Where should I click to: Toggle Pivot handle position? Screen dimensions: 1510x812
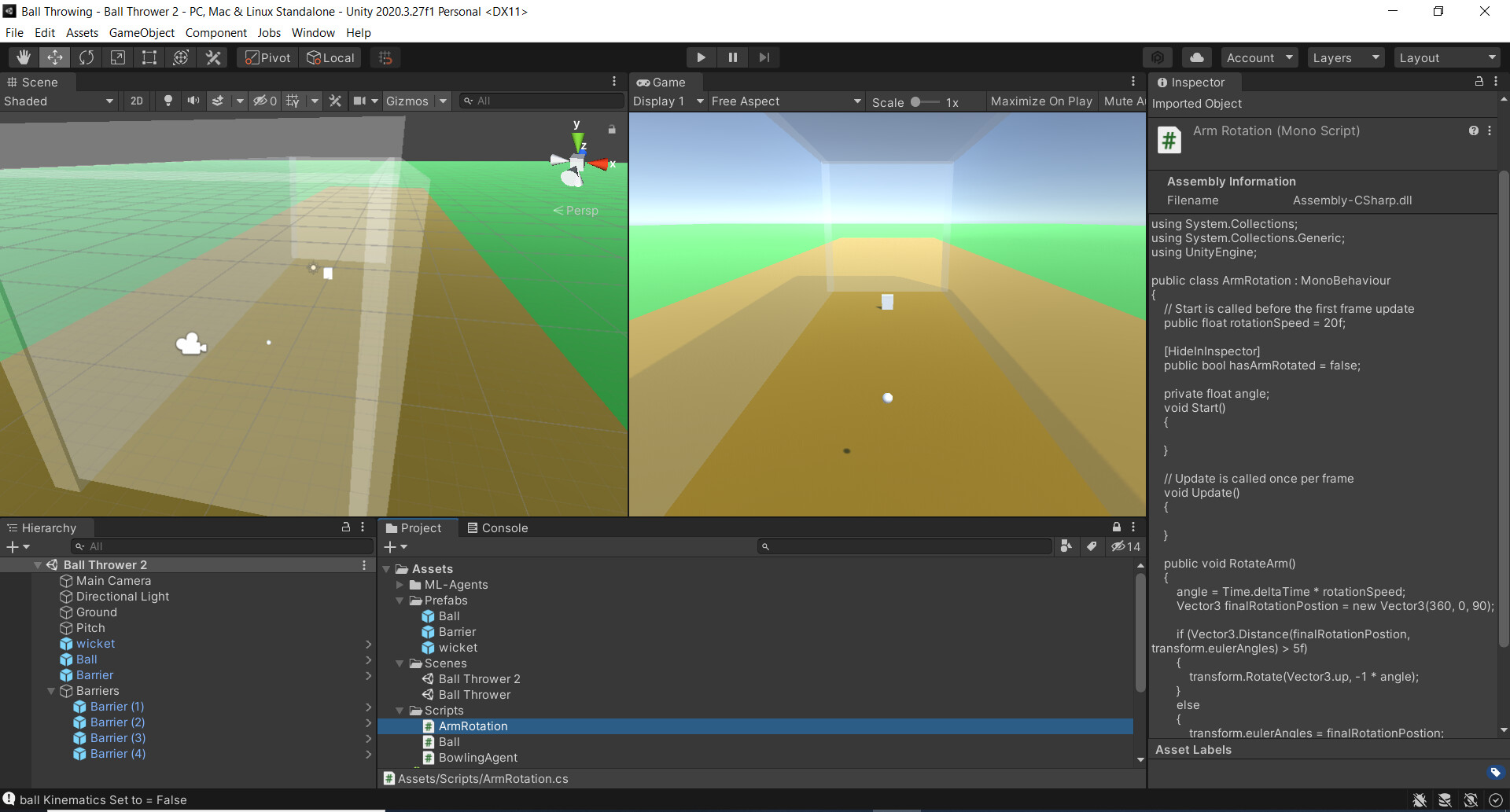pyautogui.click(x=268, y=57)
